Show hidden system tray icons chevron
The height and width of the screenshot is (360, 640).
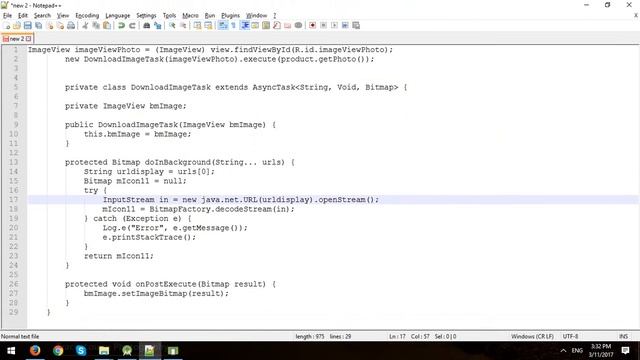563,351
